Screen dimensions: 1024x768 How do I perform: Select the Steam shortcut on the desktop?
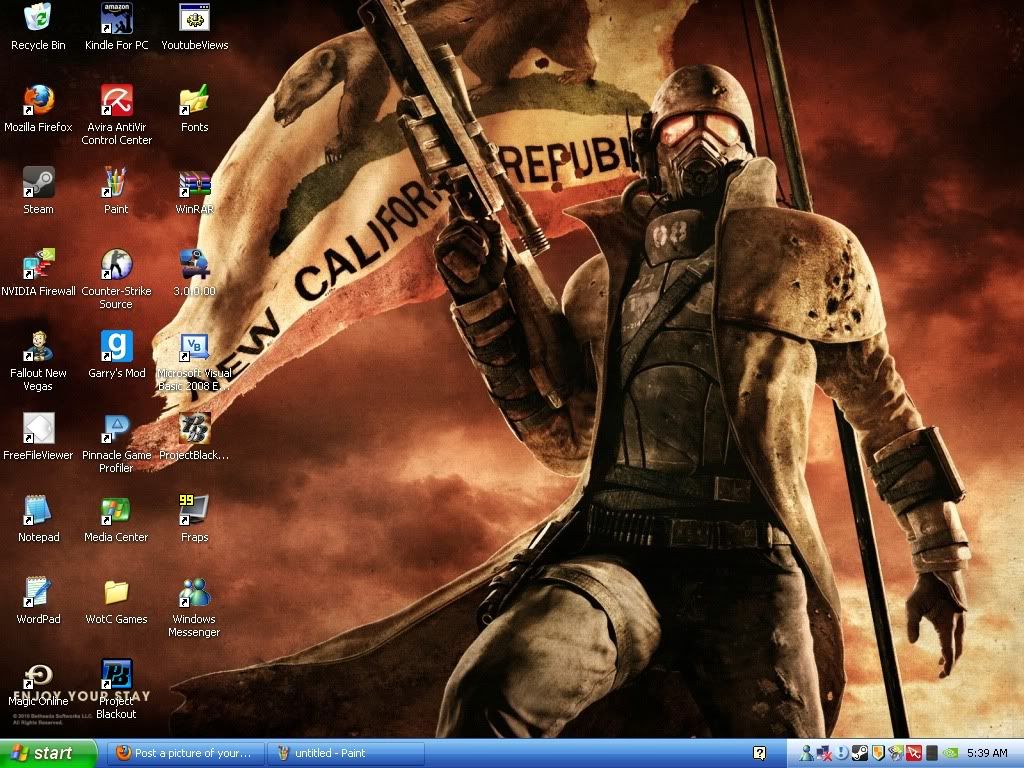click(x=38, y=191)
